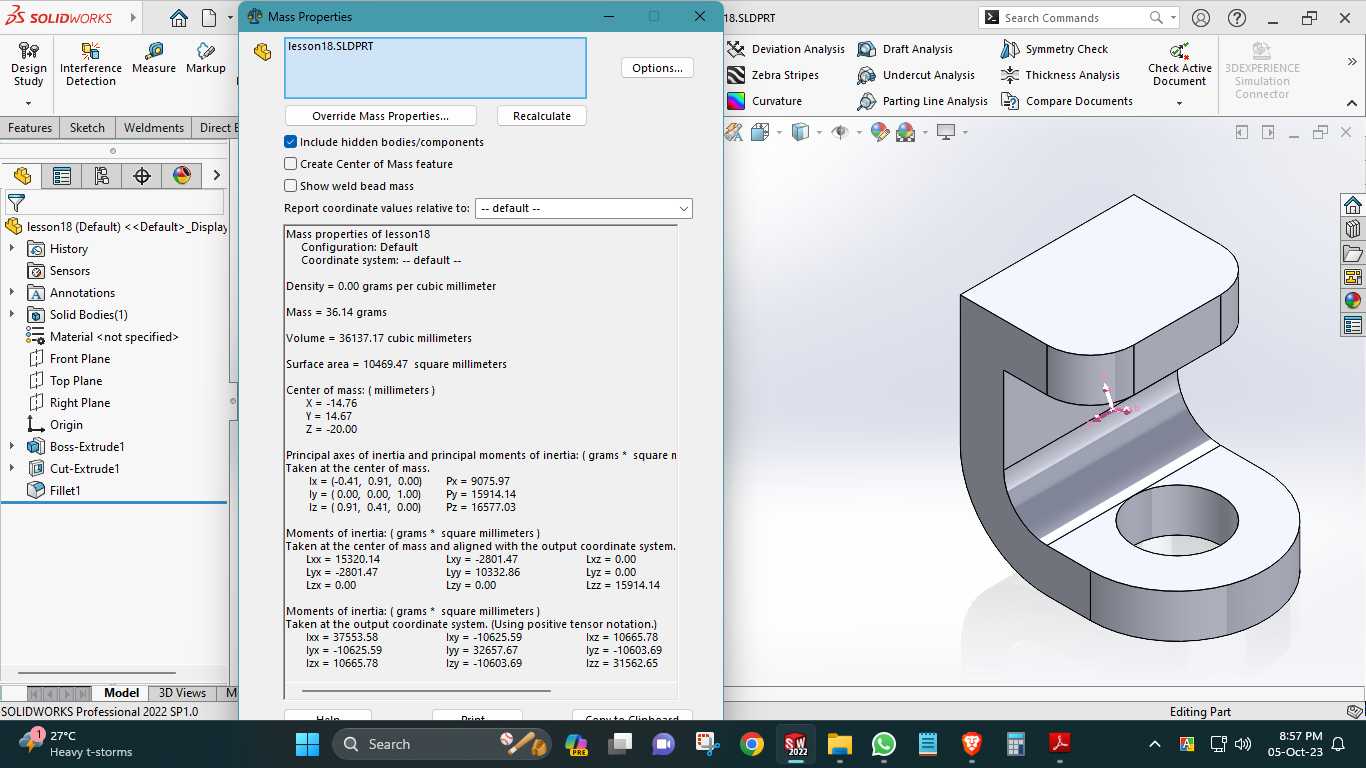Open the user login account icon
Screen dimensions: 1366x768
pos(1201,18)
